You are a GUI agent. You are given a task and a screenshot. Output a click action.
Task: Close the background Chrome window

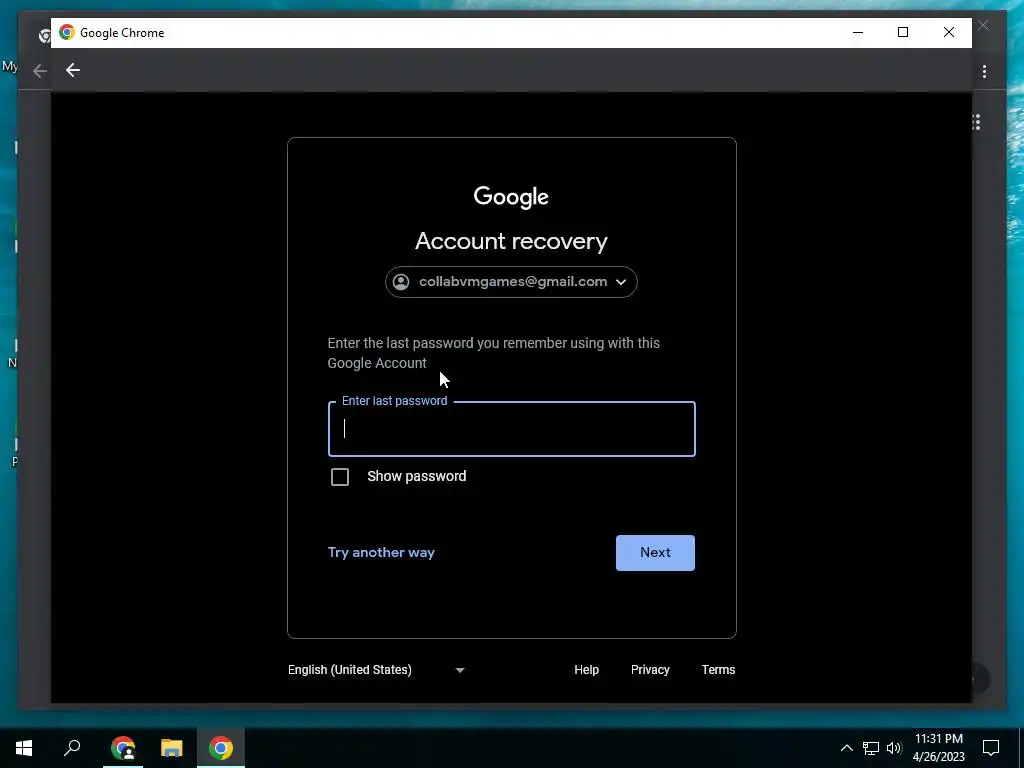pos(984,25)
